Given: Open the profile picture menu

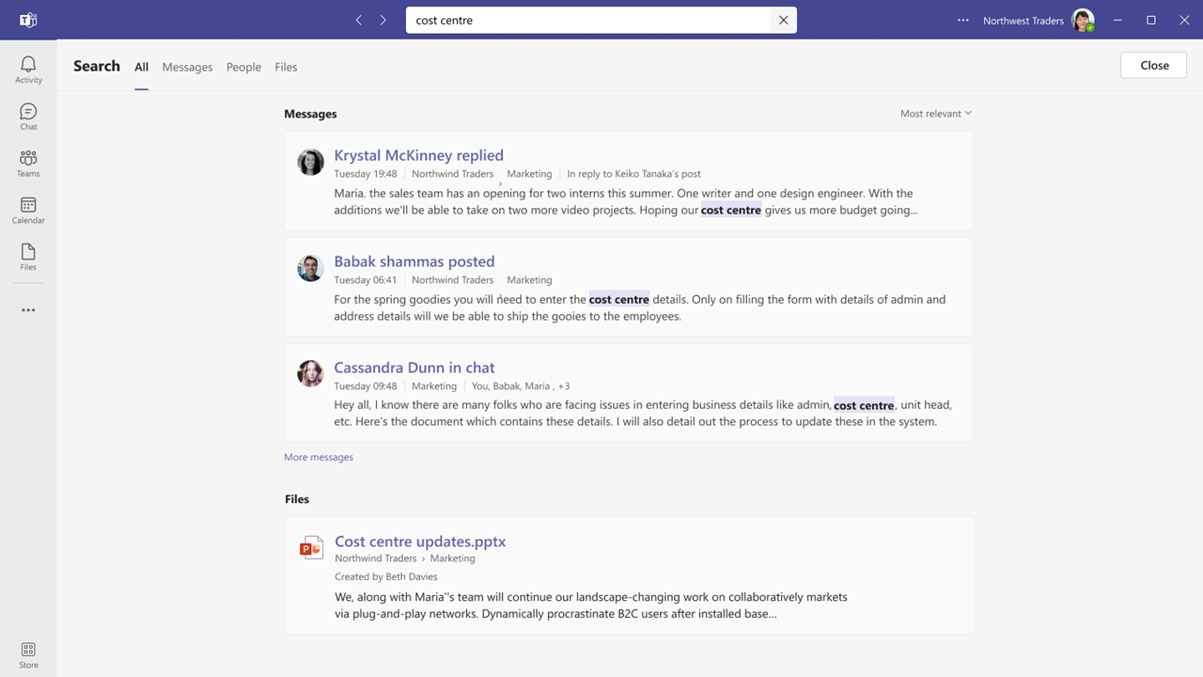Looking at the screenshot, I should (x=1082, y=20).
